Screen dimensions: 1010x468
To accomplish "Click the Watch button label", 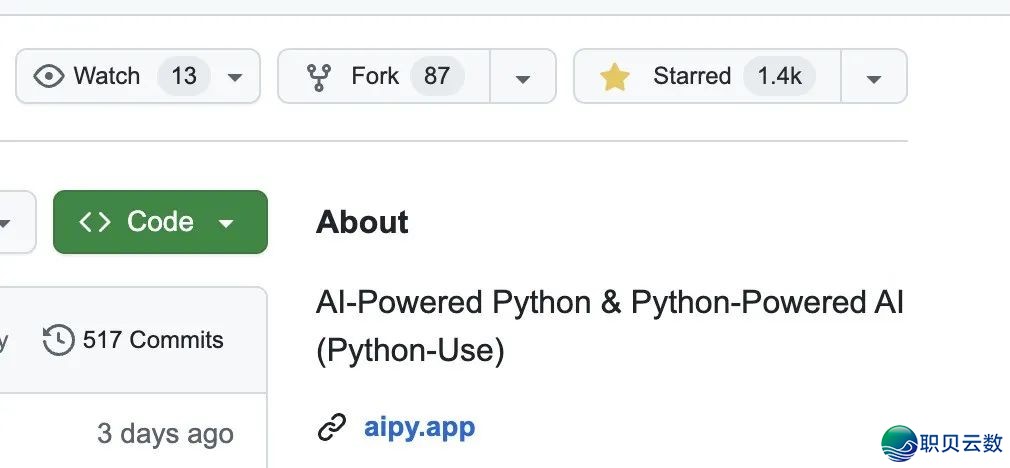I will pyautogui.click(x=106, y=76).
